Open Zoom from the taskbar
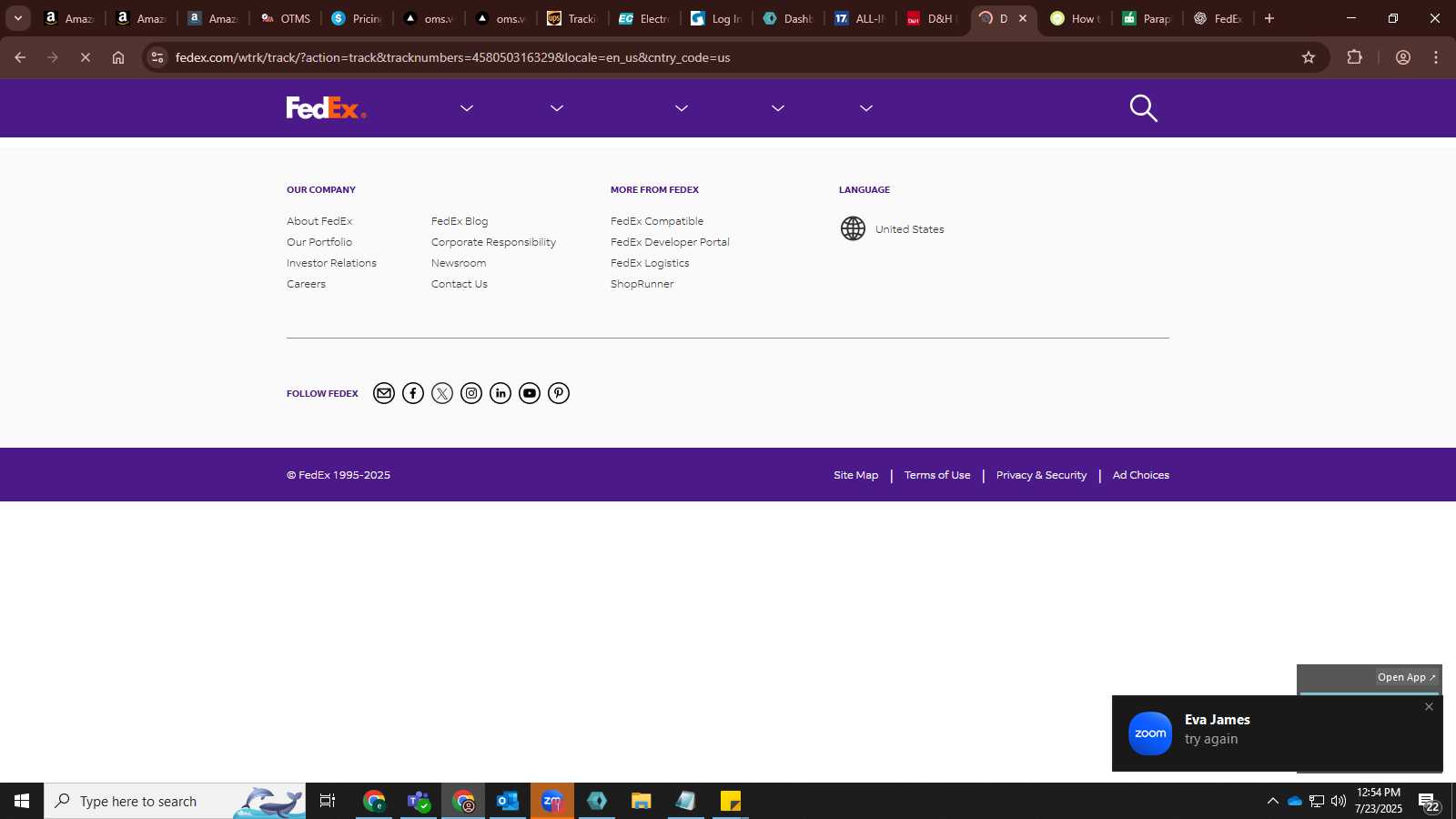Image resolution: width=1456 pixels, height=819 pixels. pos(551,801)
